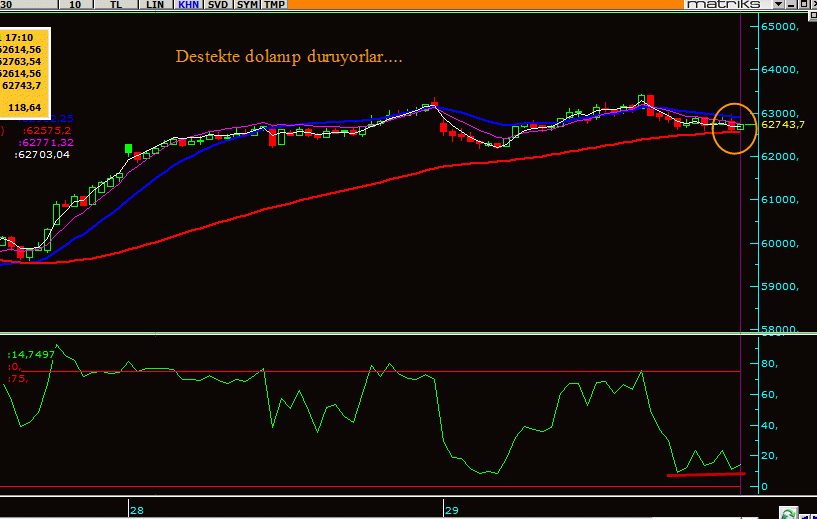817x519 pixels.
Task: Click the 63000 price axis label
Action: [780, 114]
